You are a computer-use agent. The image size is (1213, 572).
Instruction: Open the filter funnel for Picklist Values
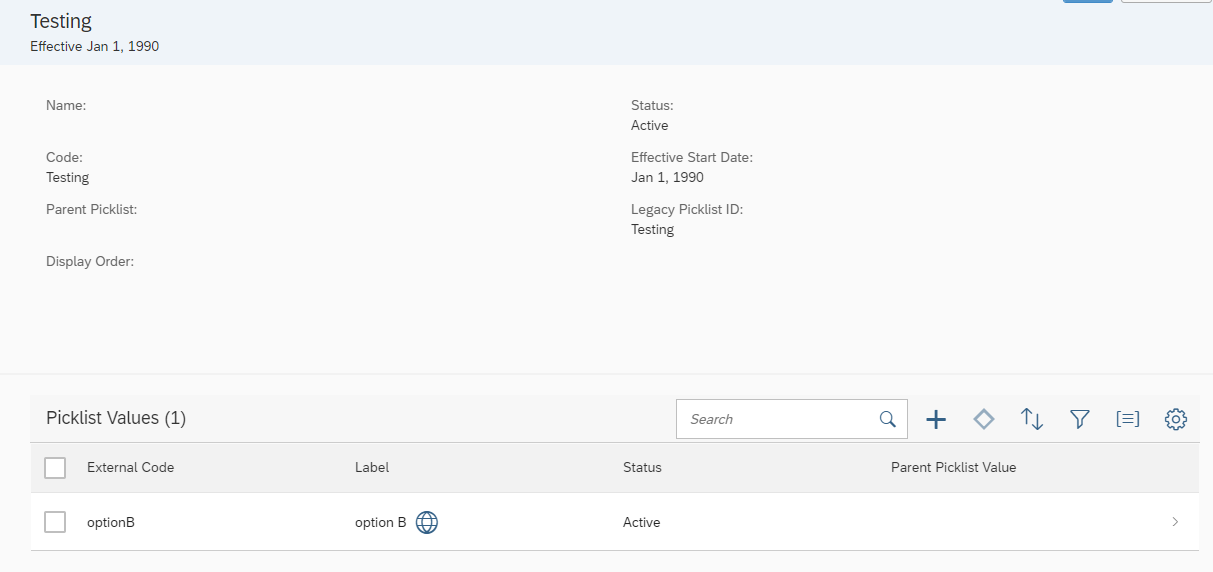click(1080, 420)
